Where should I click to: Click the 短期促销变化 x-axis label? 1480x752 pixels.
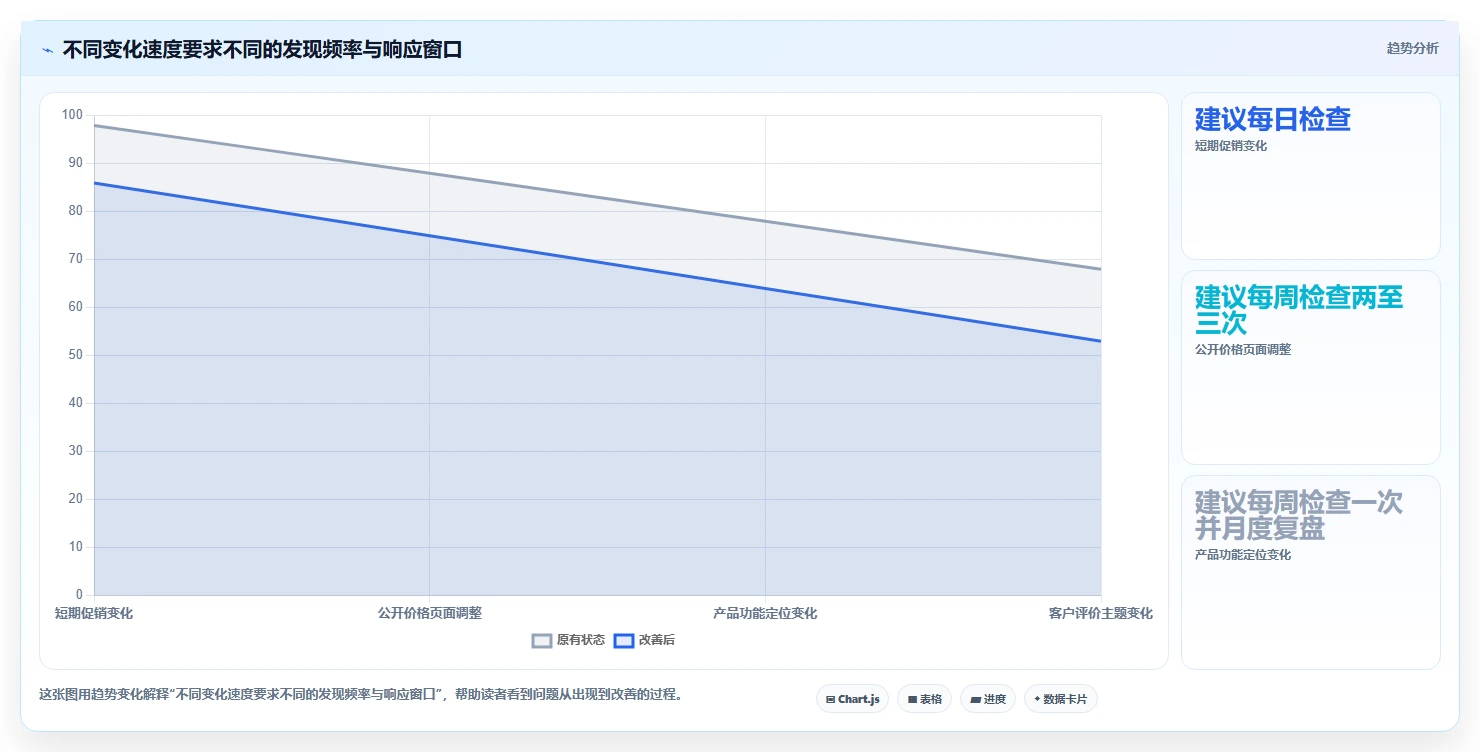tap(94, 614)
